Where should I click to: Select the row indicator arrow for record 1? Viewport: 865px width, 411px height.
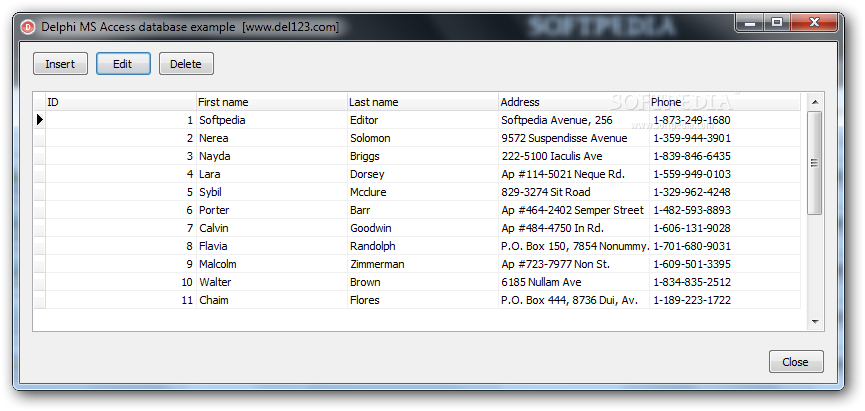coord(39,120)
